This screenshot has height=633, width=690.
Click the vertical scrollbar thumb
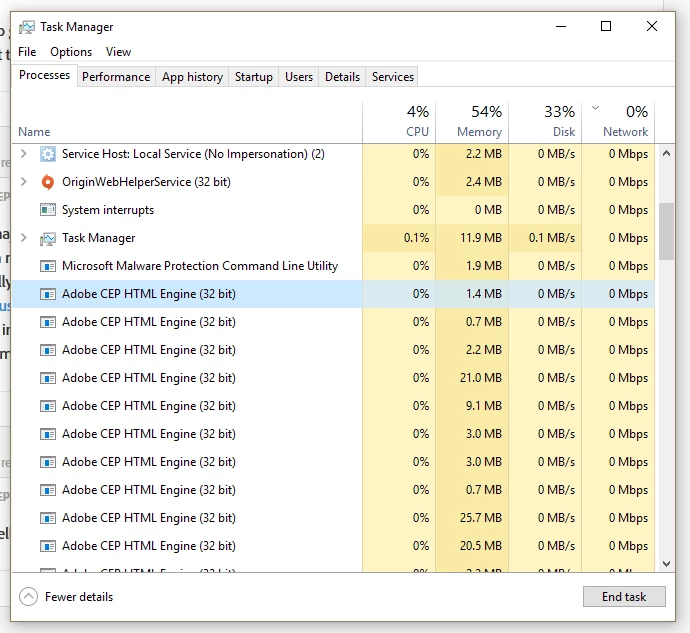pos(666,231)
